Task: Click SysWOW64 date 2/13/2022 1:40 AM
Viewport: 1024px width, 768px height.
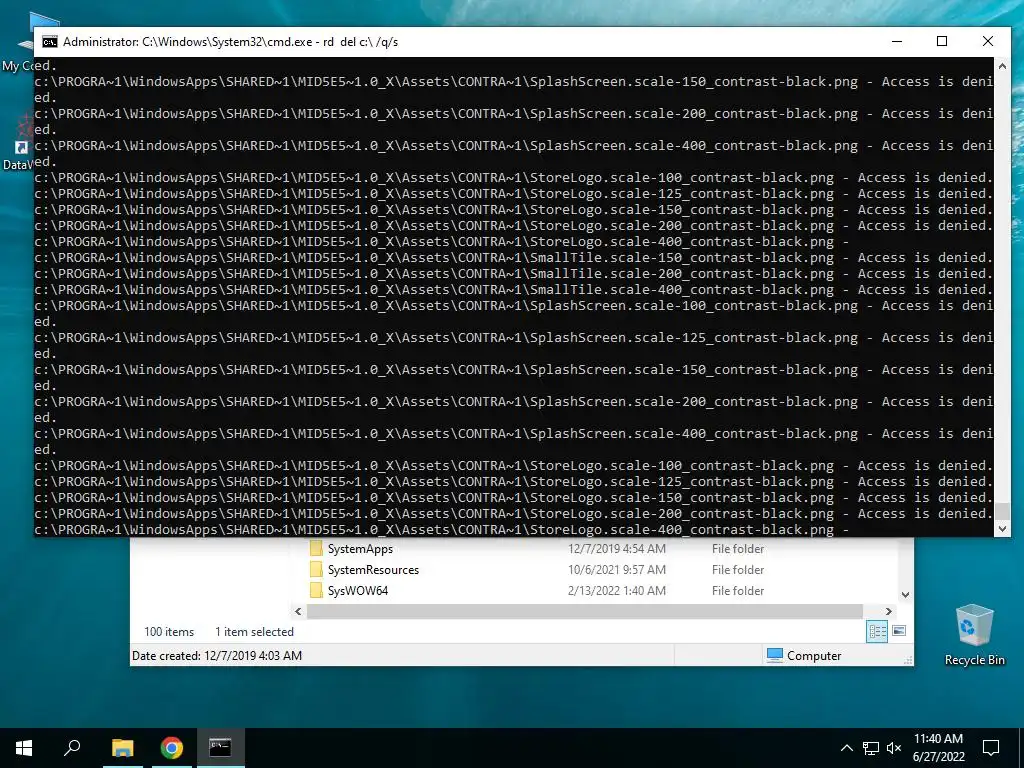Action: [x=617, y=590]
